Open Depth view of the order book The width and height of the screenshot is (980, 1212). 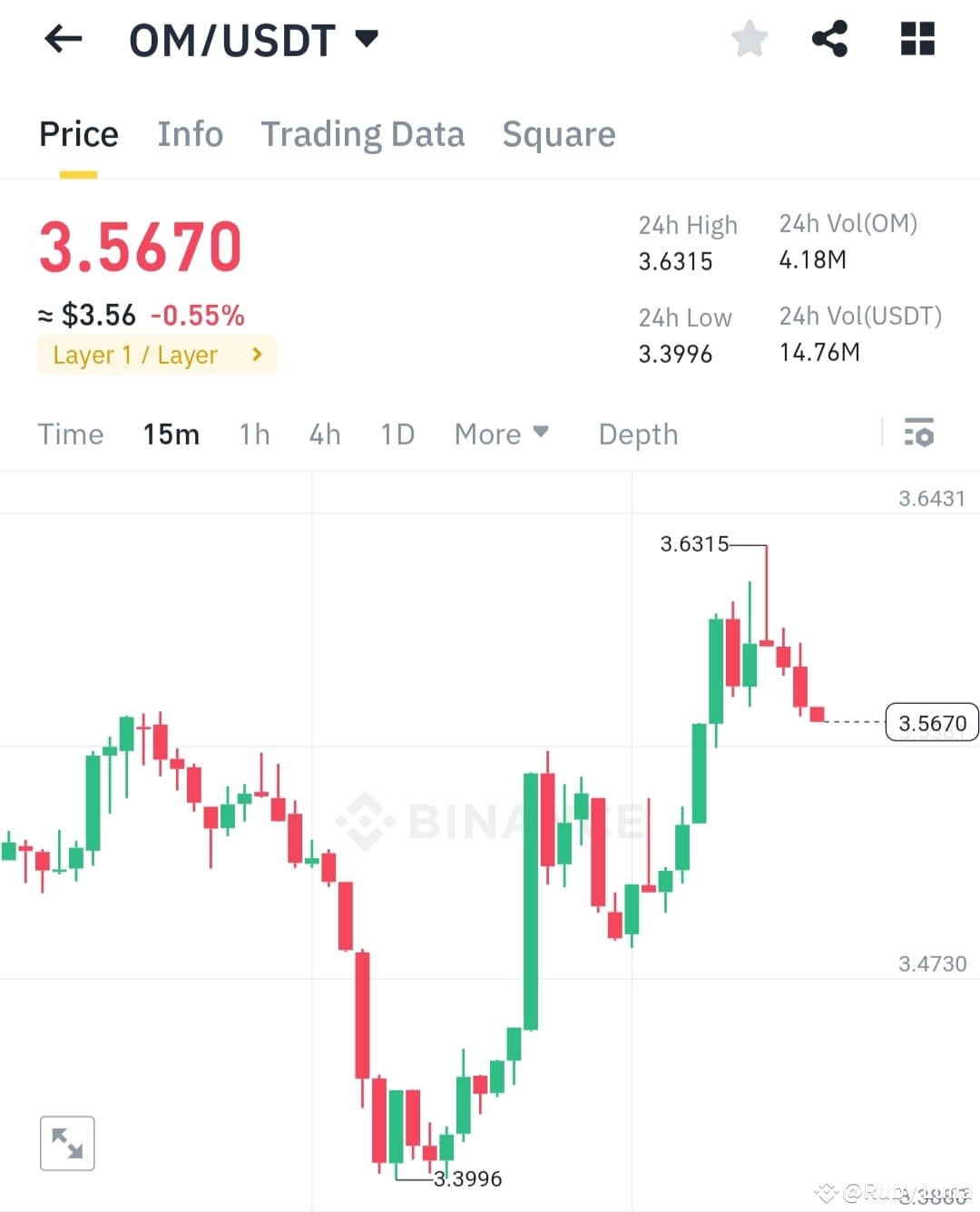(x=638, y=434)
